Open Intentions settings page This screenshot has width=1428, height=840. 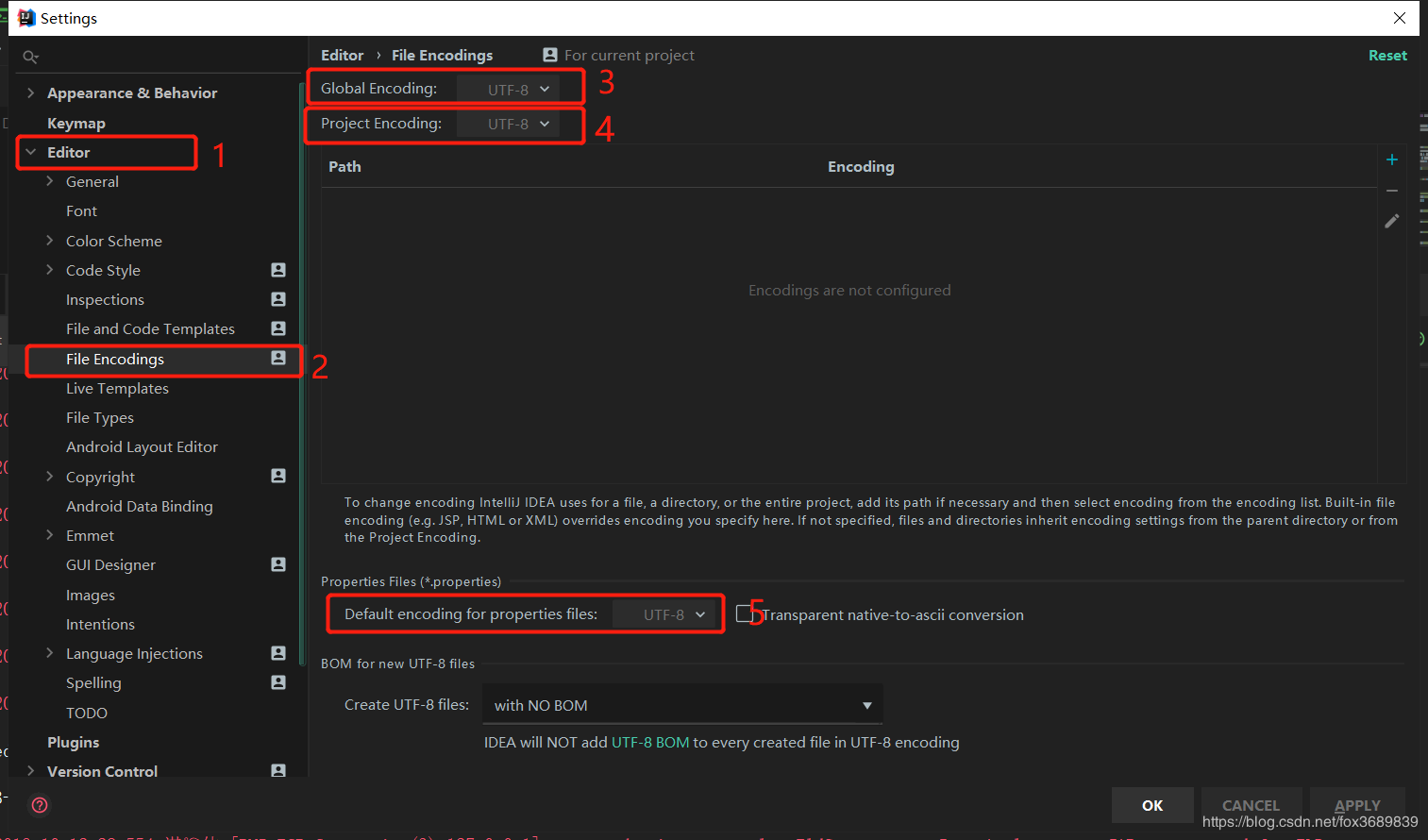tap(100, 624)
